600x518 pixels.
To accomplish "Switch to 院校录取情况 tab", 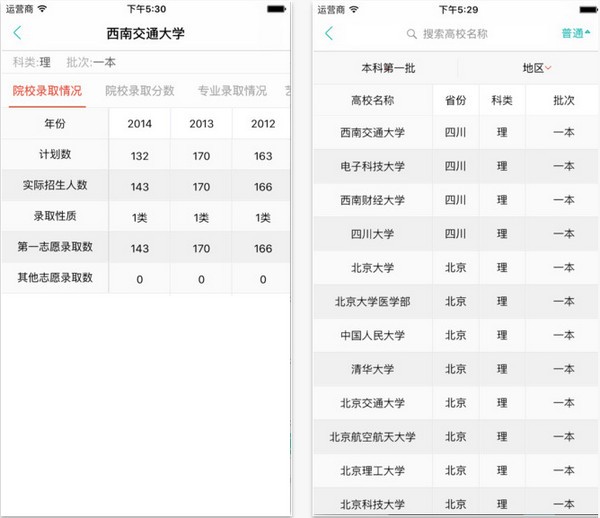I will point(47,91).
